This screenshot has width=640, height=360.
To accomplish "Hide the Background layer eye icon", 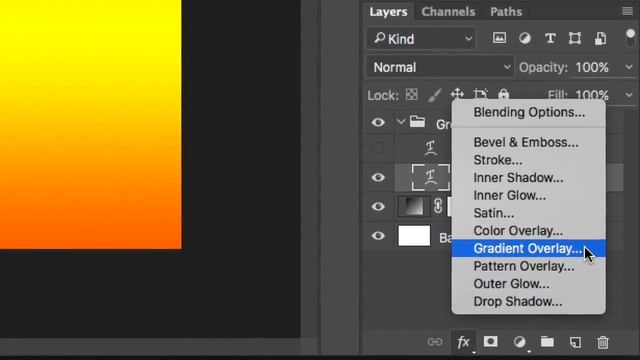I will [x=378, y=236].
